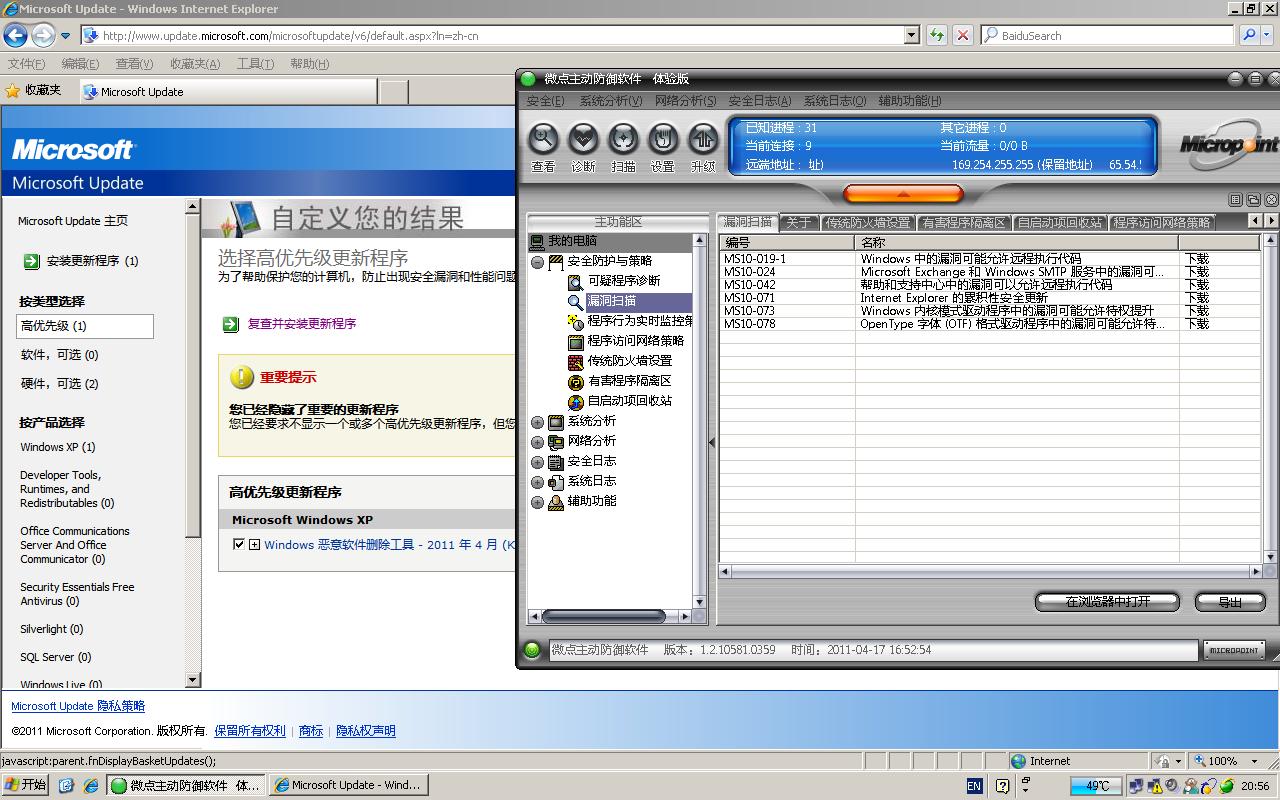Screen dimensions: 1280x800
Task: Click the 复查并安装更新程序 link
Action: (x=301, y=324)
